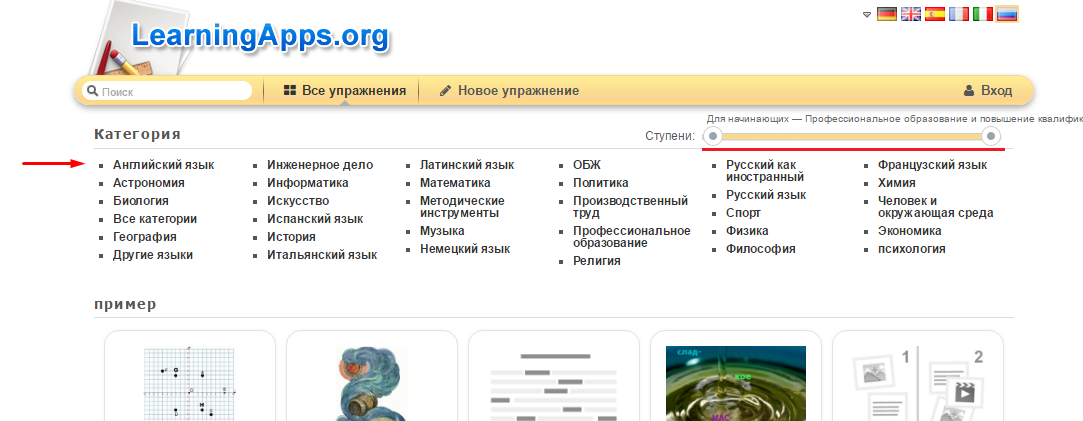Expand the language list arrow next to flags
Viewport: 1083px width, 421px height.
pos(867,14)
